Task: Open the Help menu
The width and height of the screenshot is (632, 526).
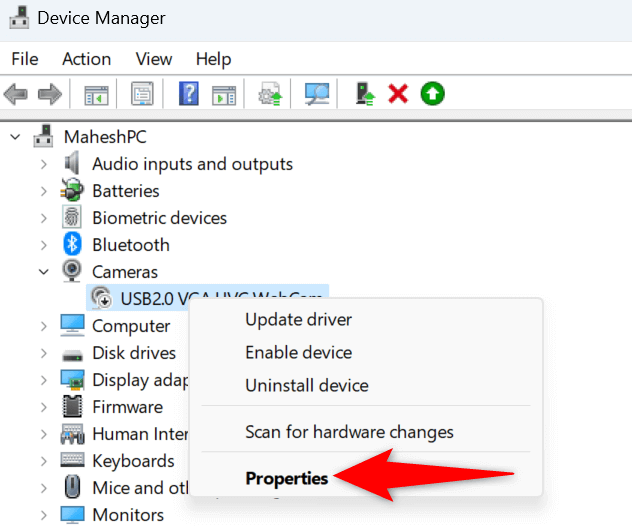Action: coord(213,60)
